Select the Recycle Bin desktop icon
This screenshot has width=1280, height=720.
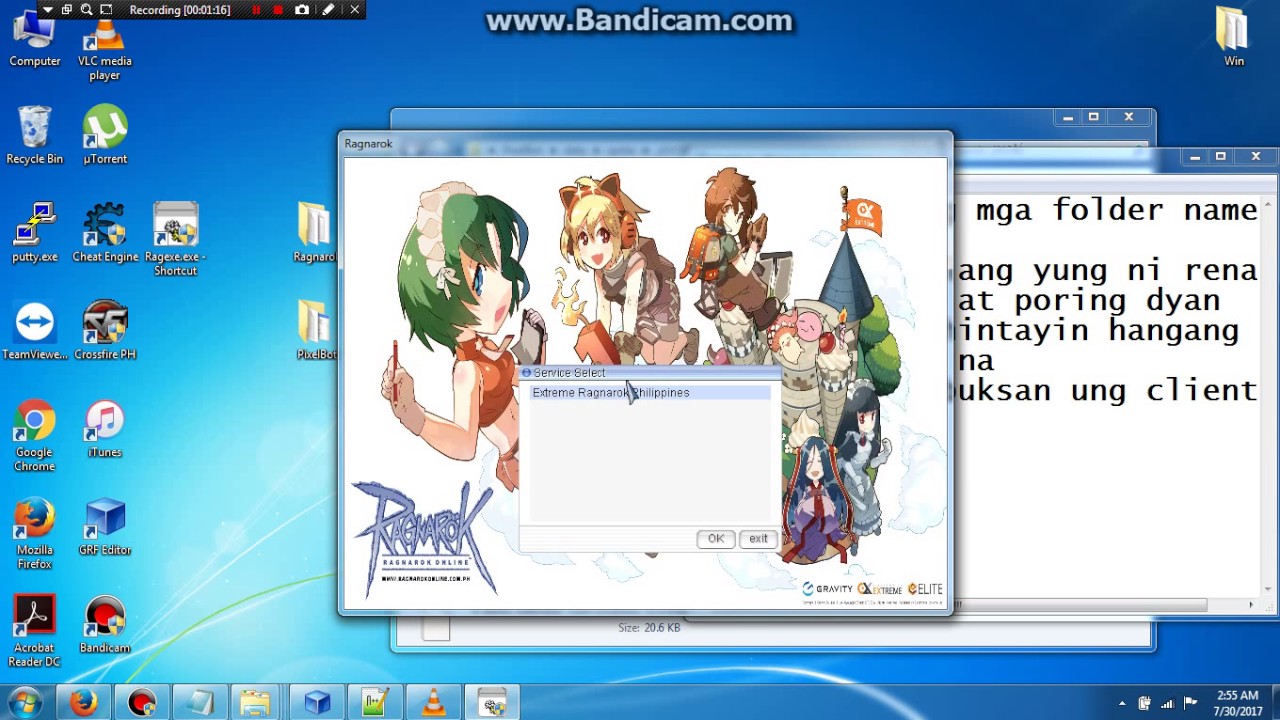tap(35, 135)
